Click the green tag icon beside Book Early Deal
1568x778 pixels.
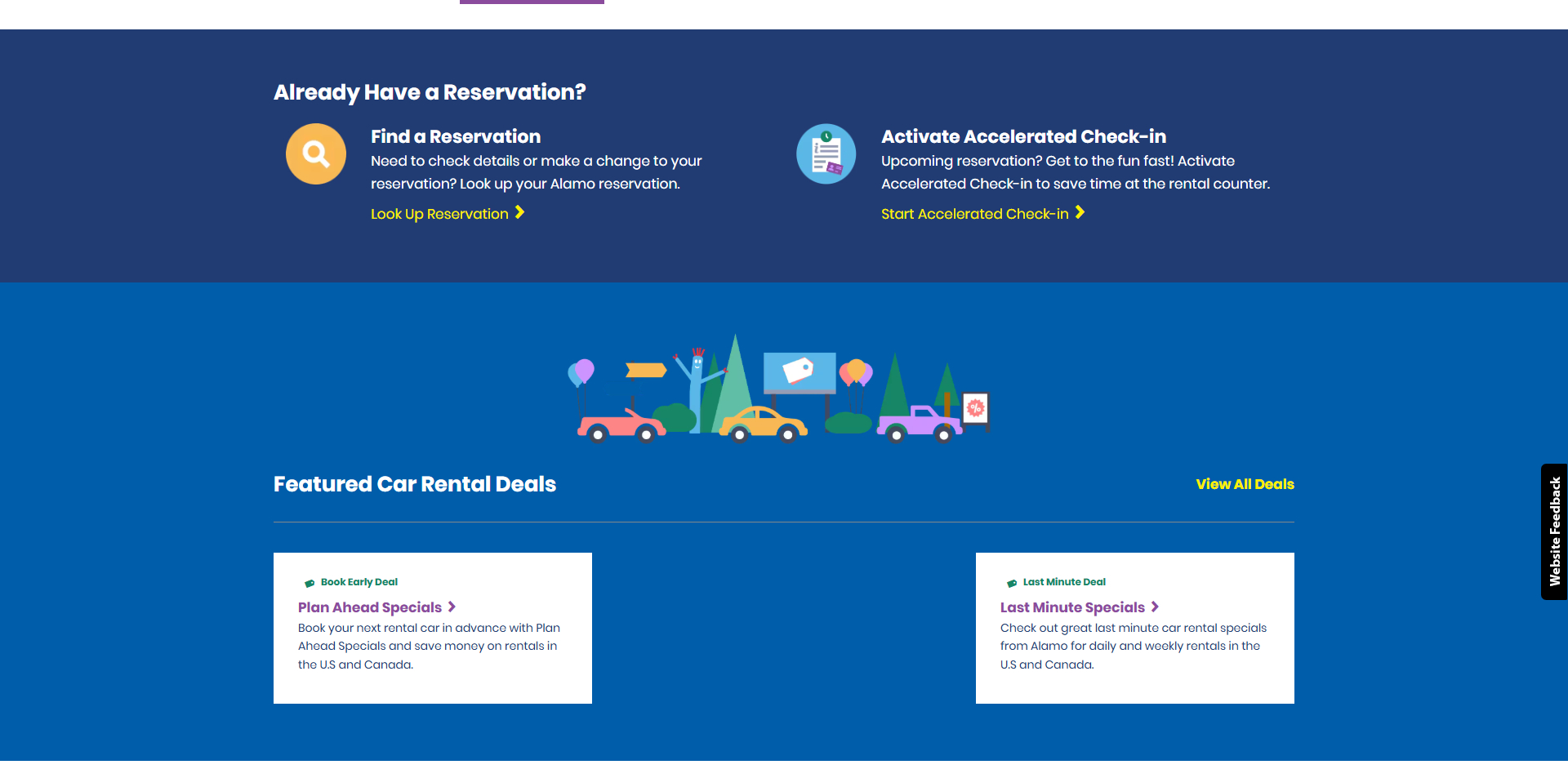pos(310,583)
